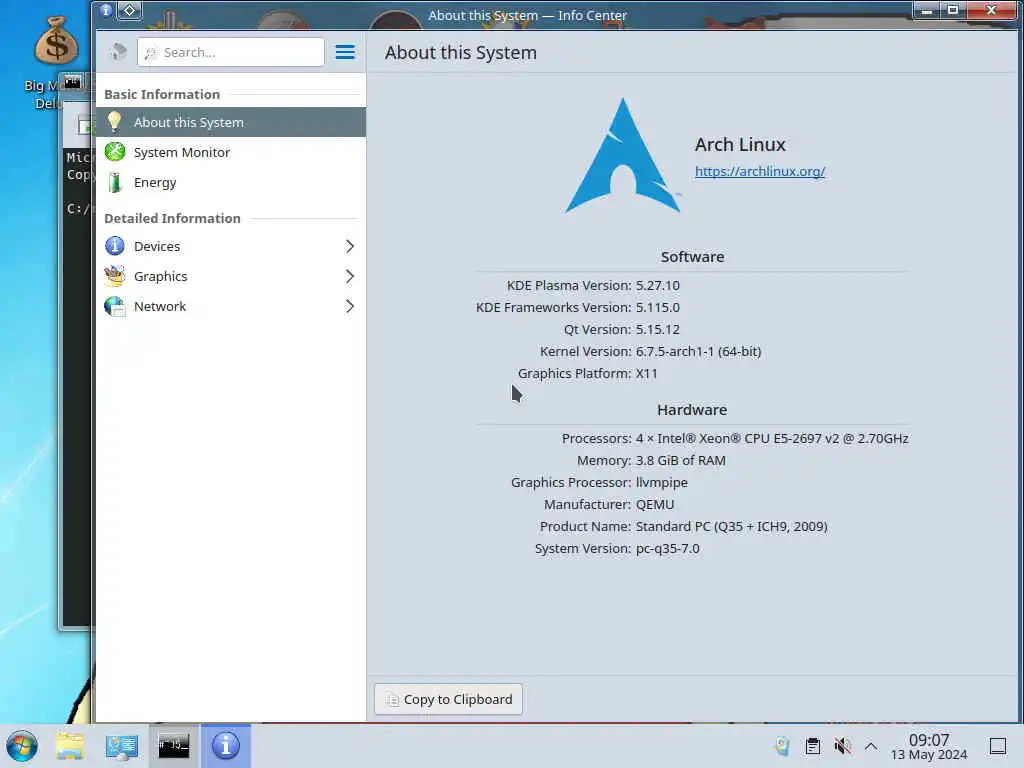Open the Start menu orb in the taskbar

click(22, 746)
